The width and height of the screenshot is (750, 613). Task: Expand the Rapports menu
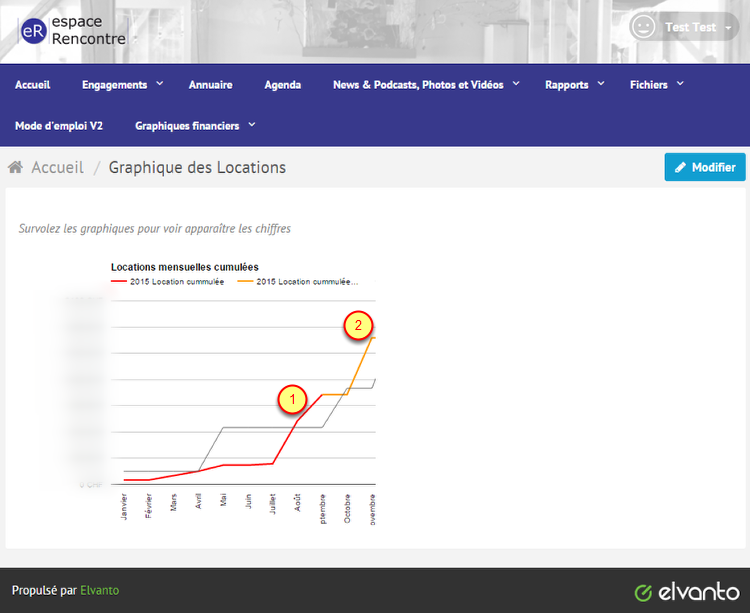[x=574, y=85]
